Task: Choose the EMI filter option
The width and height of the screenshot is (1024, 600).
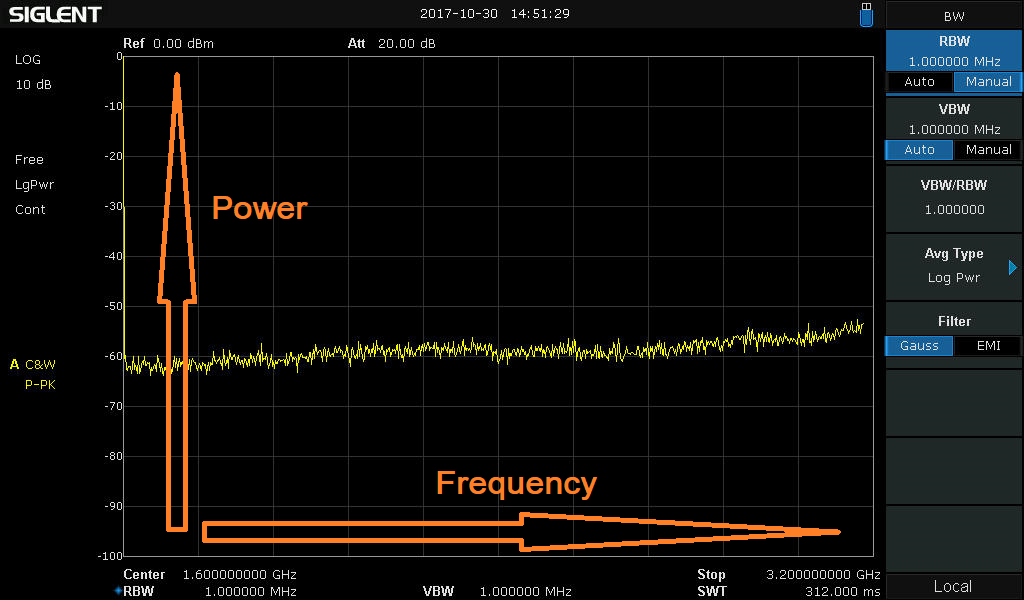Action: coord(988,346)
